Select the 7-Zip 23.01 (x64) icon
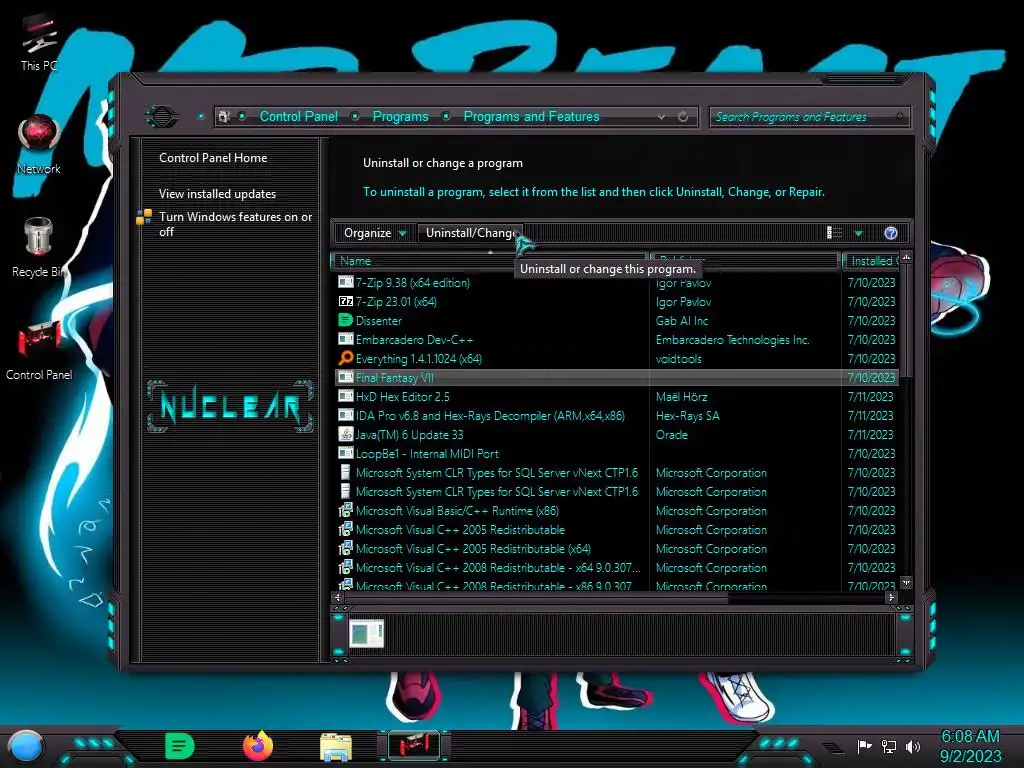Screen dimensions: 1024x768 click(345, 302)
